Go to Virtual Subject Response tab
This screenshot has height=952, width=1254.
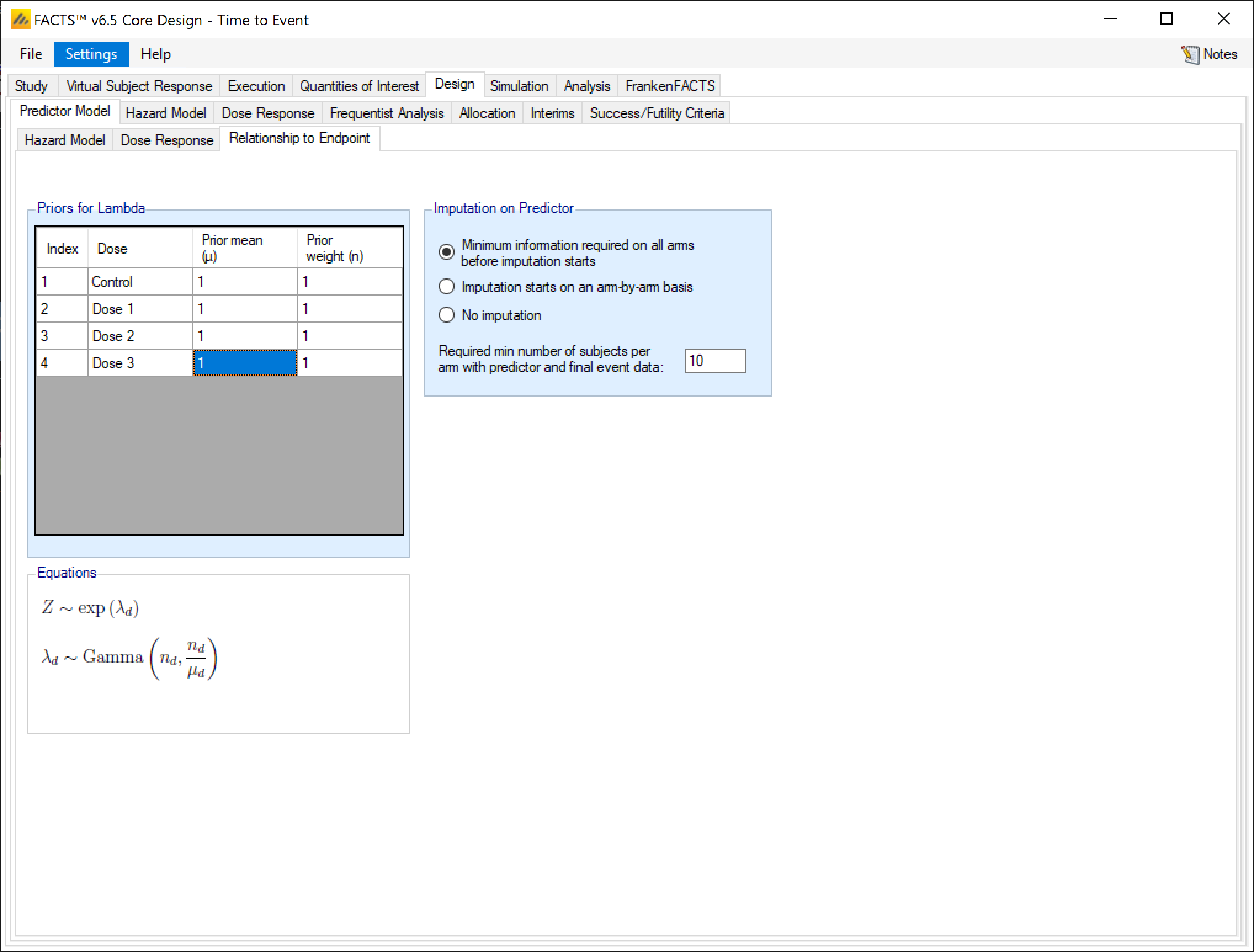(139, 86)
